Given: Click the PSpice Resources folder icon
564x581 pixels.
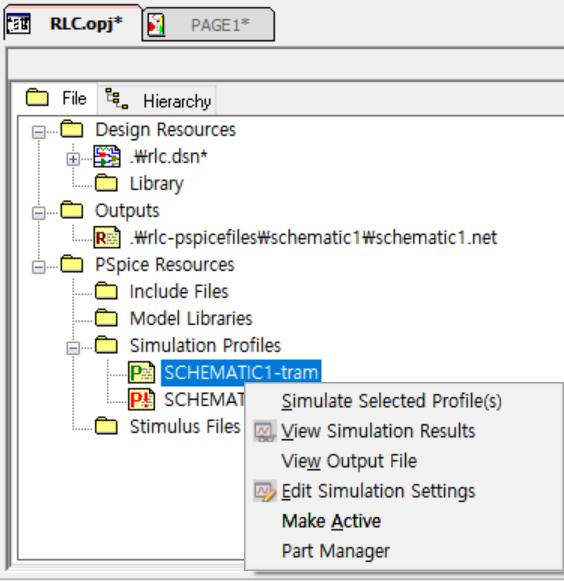Looking at the screenshot, I should (72, 264).
